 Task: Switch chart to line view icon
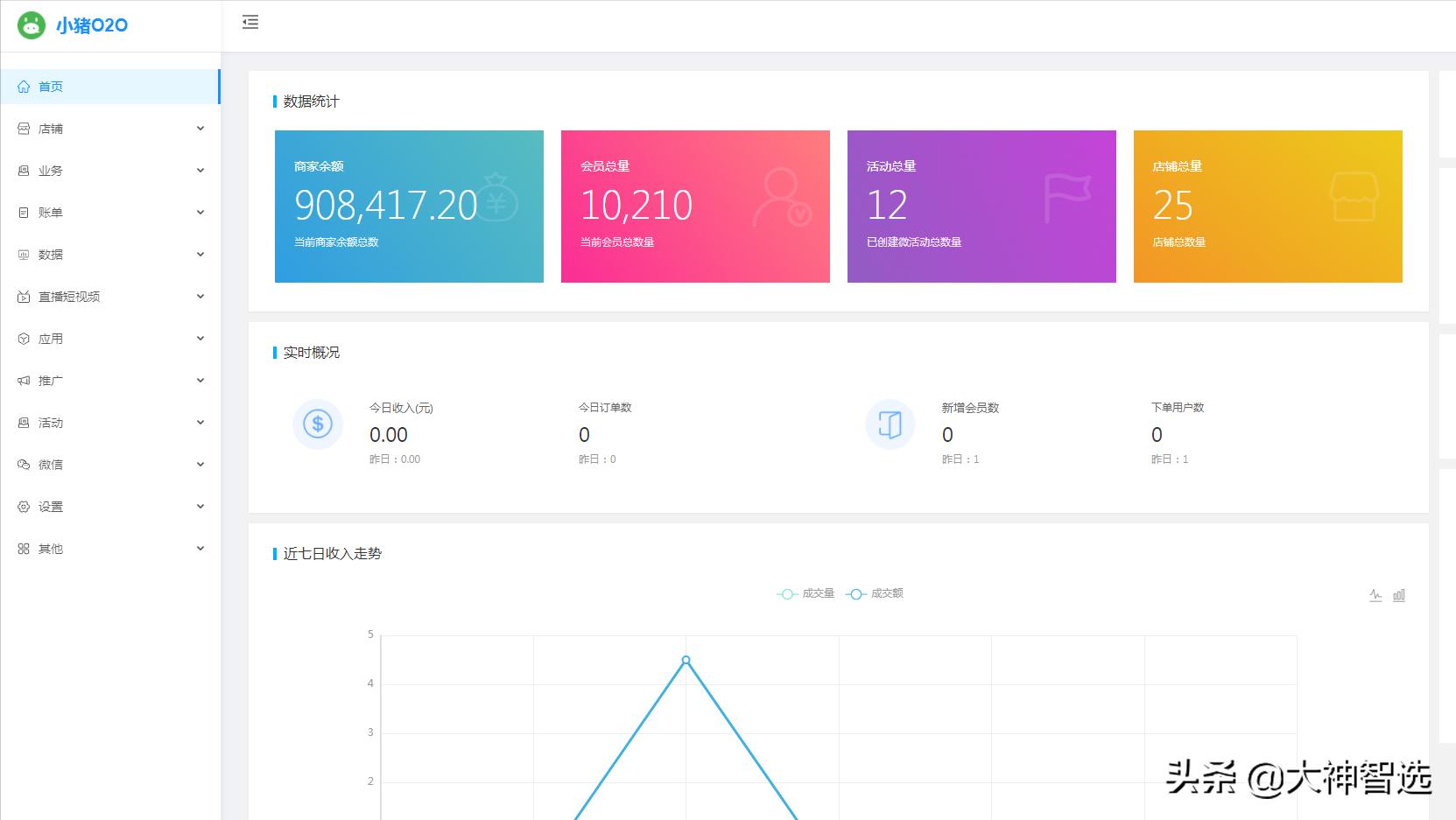click(x=1376, y=594)
